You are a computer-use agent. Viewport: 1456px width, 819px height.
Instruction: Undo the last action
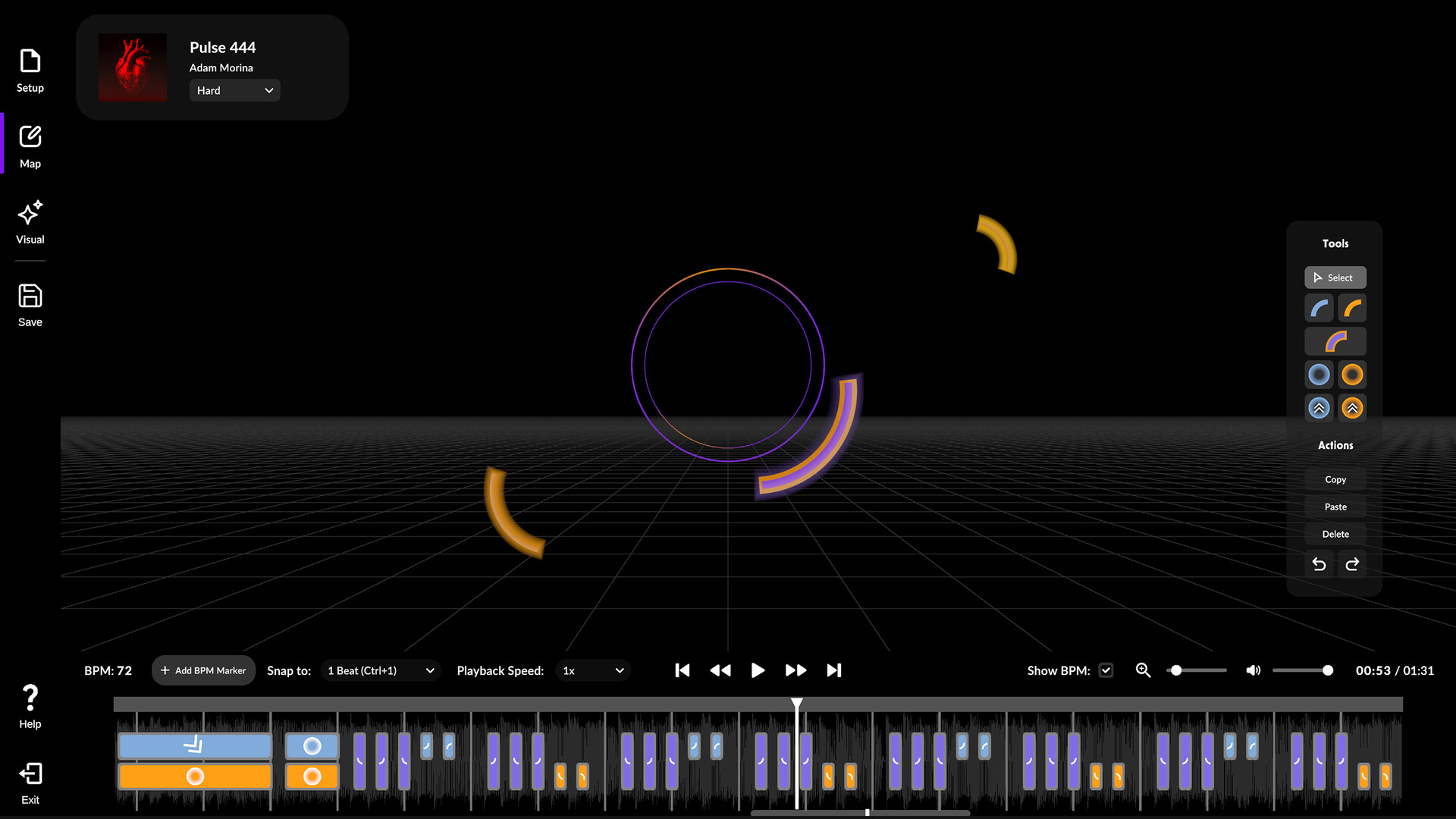click(1319, 564)
